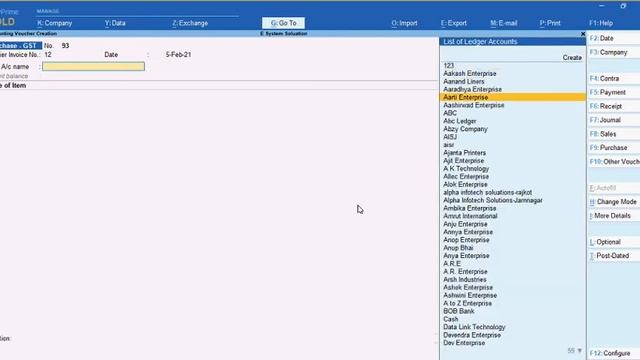Image resolution: width=640 pixels, height=360 pixels.
Task: Select Dev Enterprise ledger
Action: [x=464, y=343]
